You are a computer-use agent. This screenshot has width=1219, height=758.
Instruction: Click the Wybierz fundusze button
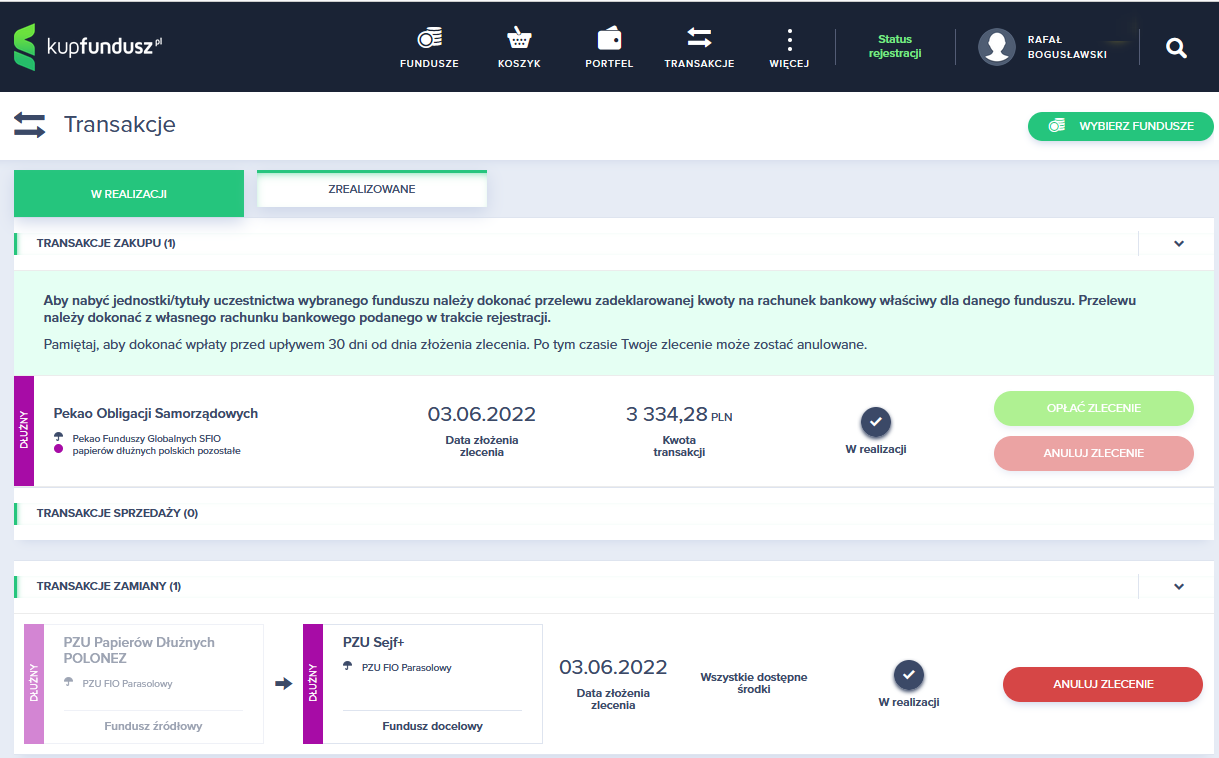coord(1120,126)
